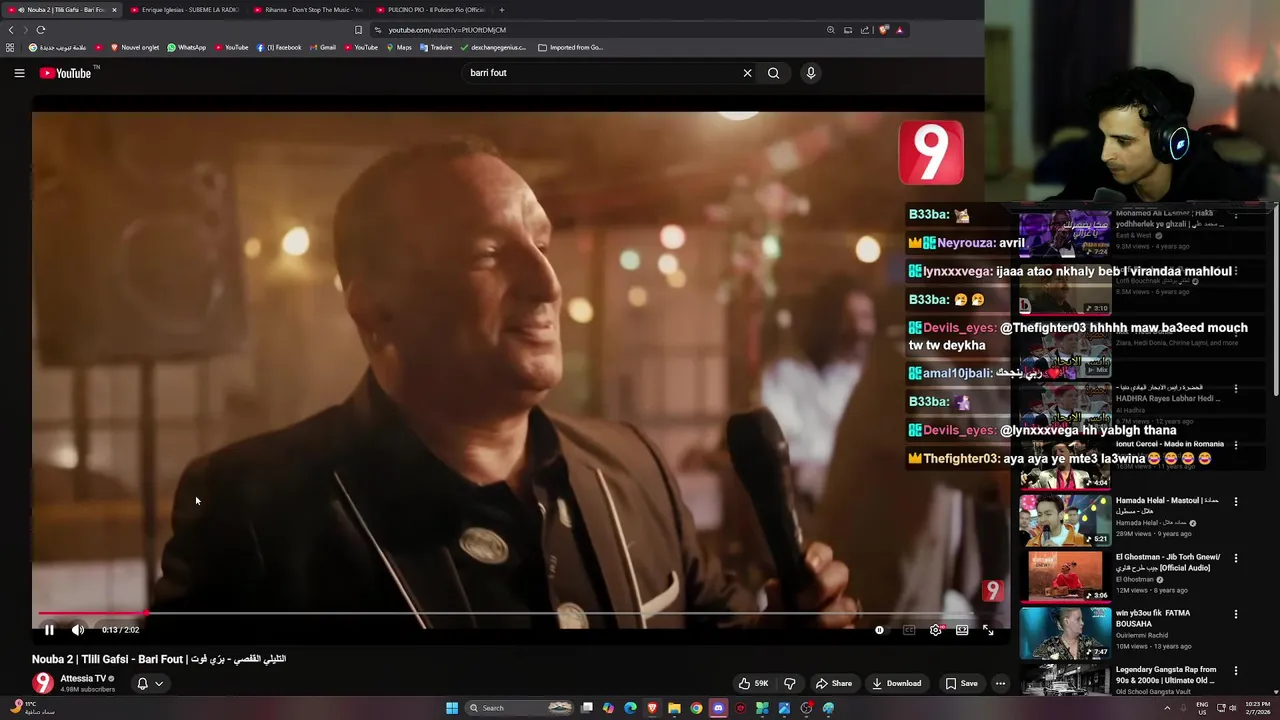
Task: Show hidden system tray icons chevron
Action: click(1167, 708)
